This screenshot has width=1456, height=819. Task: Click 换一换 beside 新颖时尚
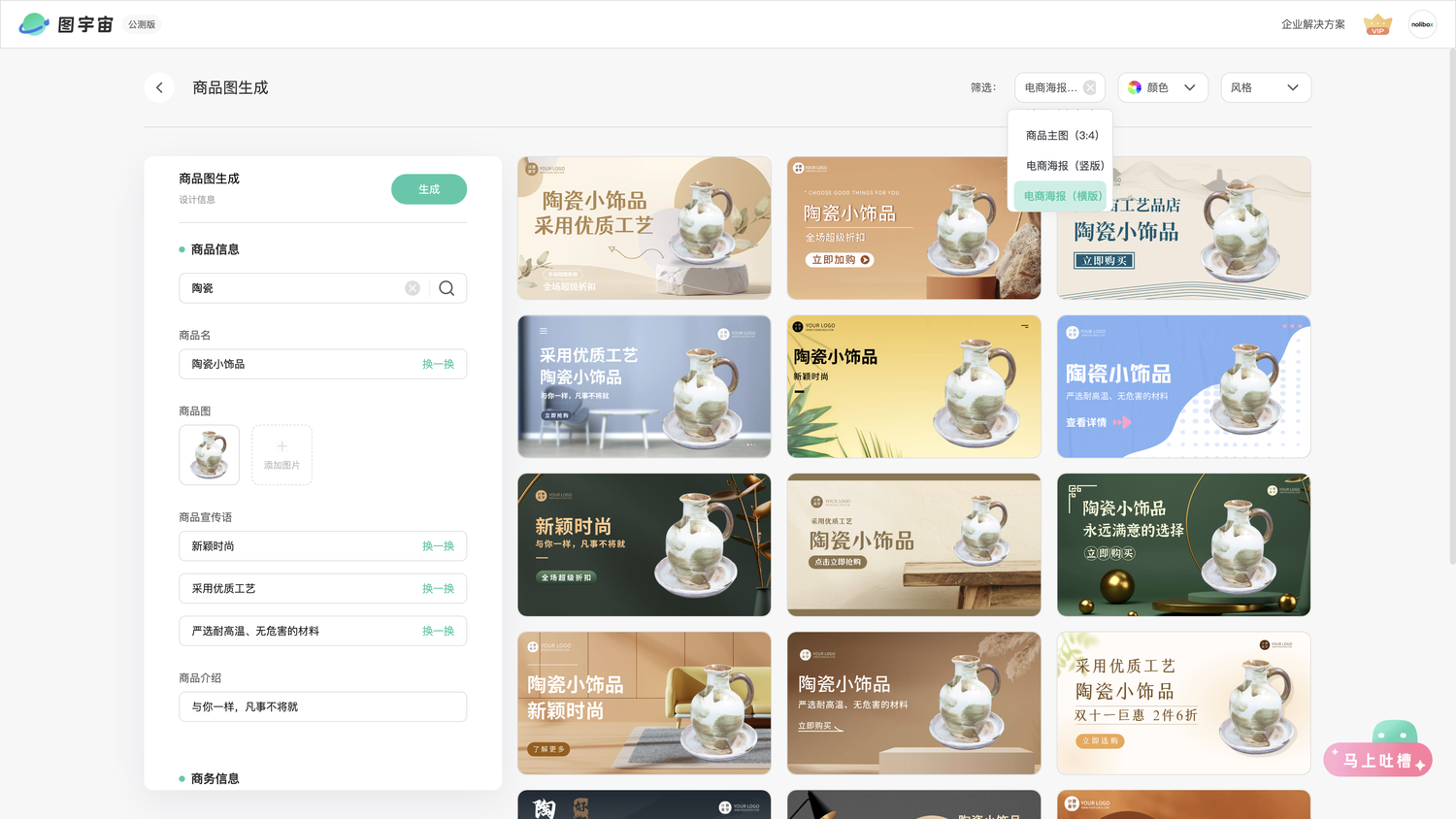pos(438,546)
